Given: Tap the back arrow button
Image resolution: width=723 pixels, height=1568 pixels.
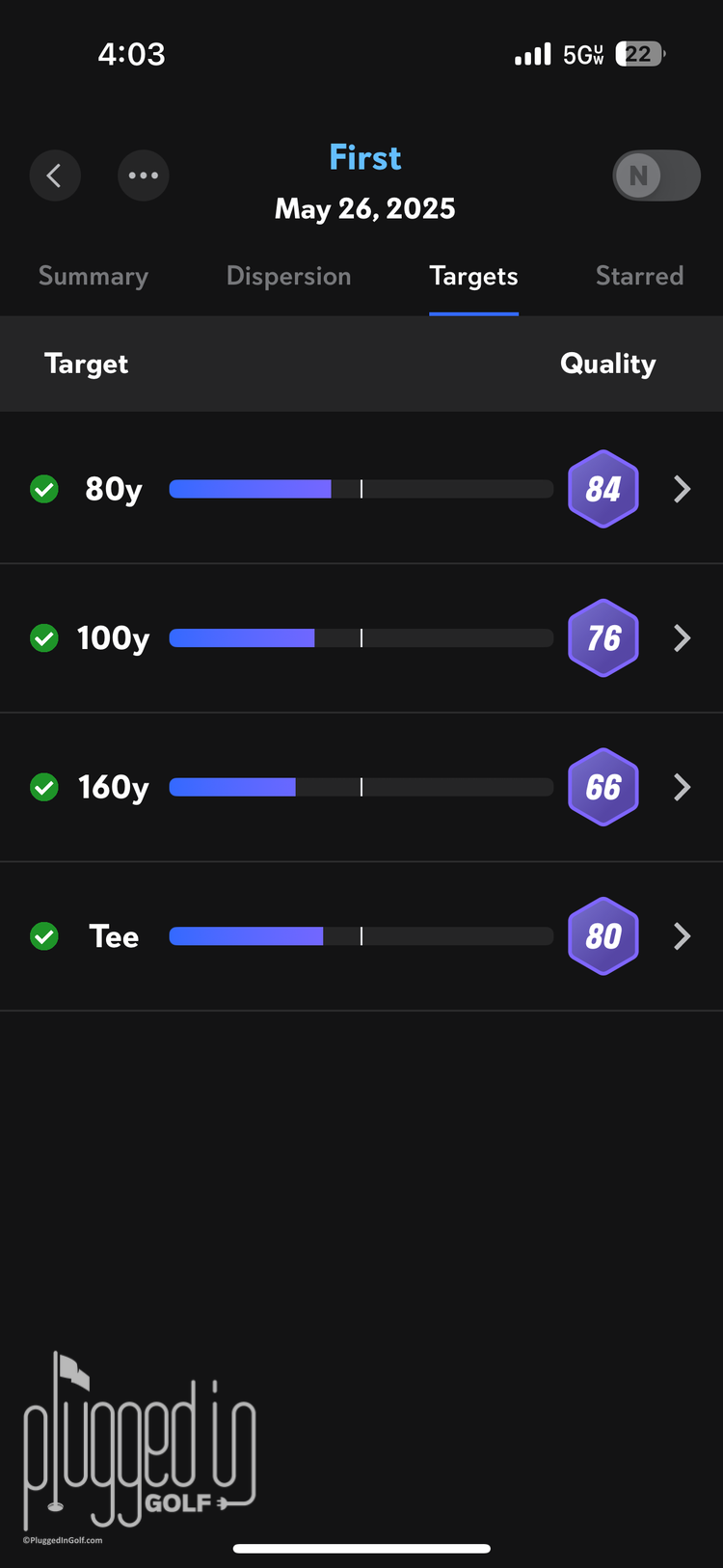Looking at the screenshot, I should (55, 176).
